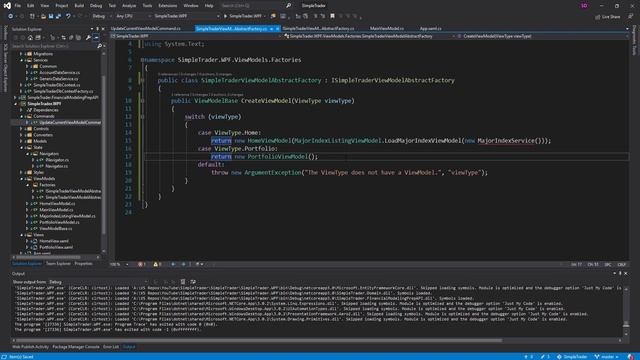Switch to App.xaml.cs tab
640x360 pixels.
click(431, 29)
